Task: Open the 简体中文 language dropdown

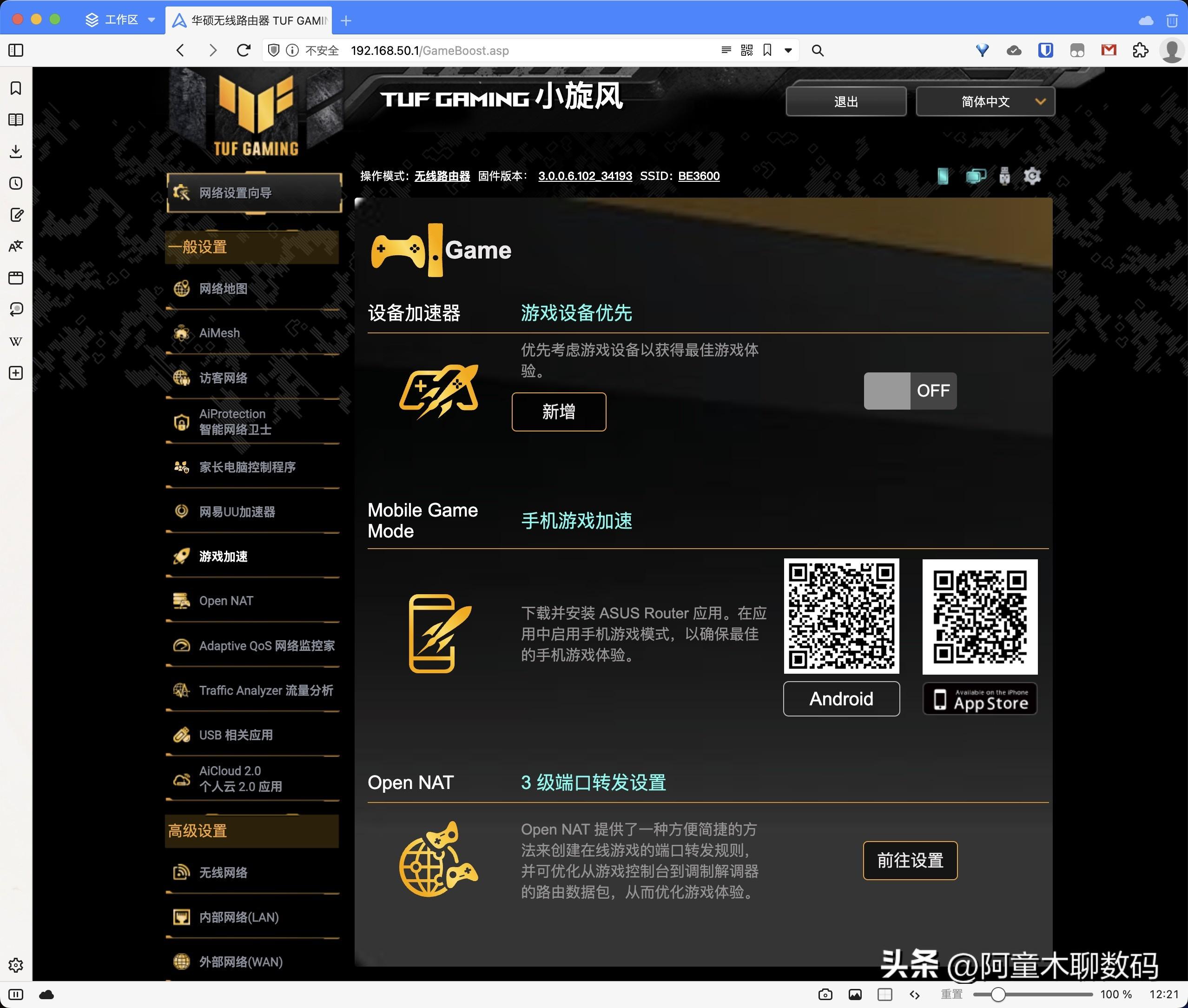Action: [985, 102]
